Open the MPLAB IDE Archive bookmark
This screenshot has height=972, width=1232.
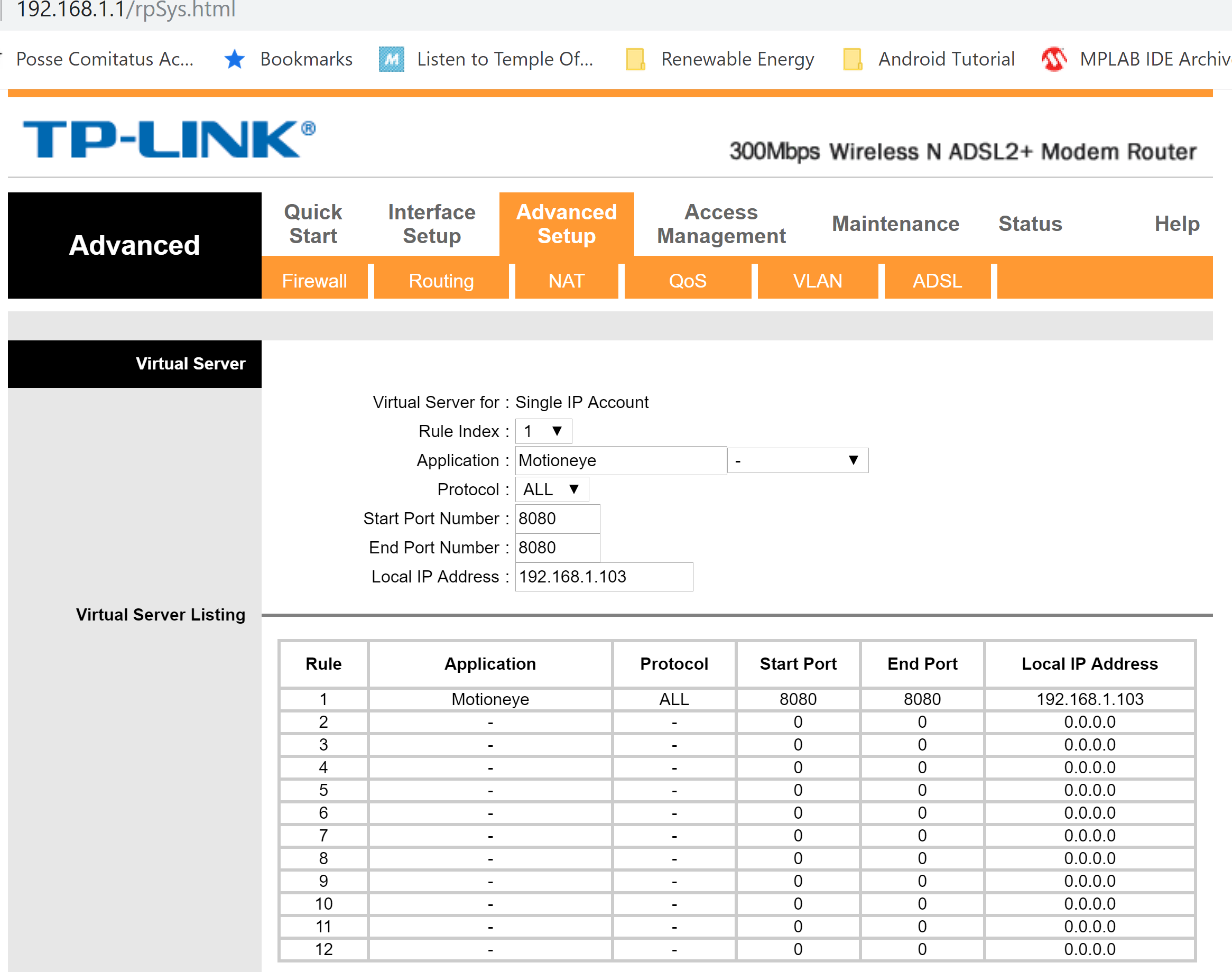1136,59
